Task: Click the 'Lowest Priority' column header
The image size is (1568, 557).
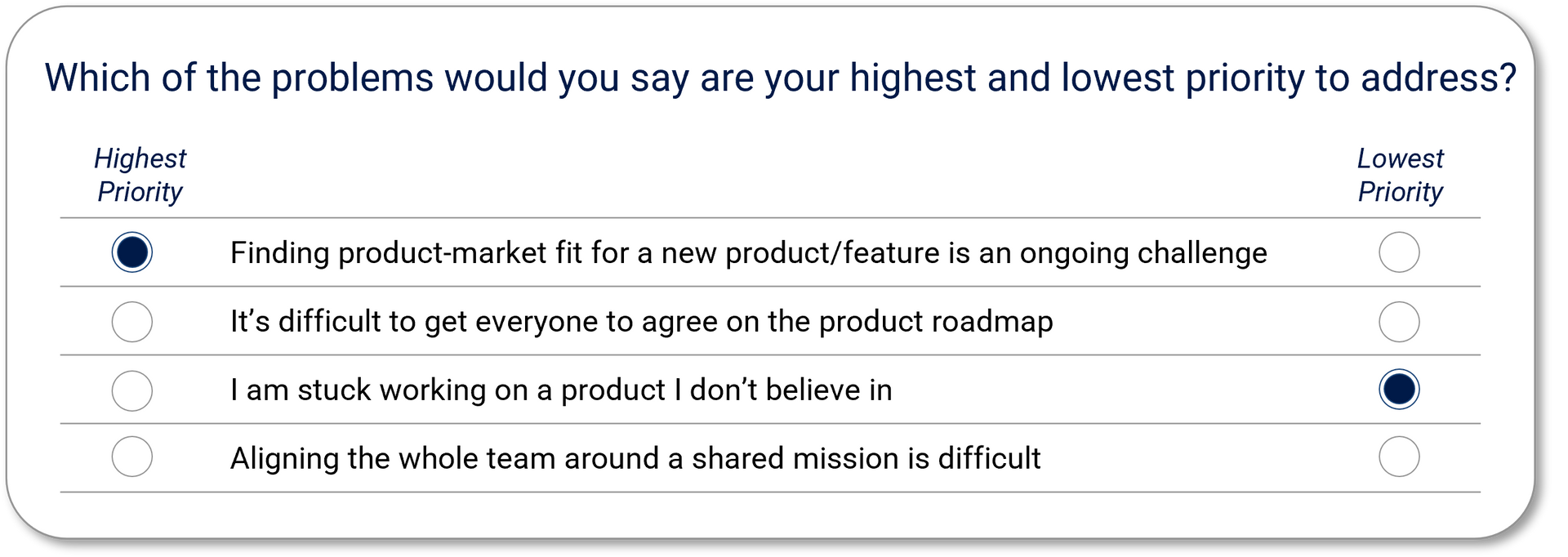Action: coord(1400,175)
